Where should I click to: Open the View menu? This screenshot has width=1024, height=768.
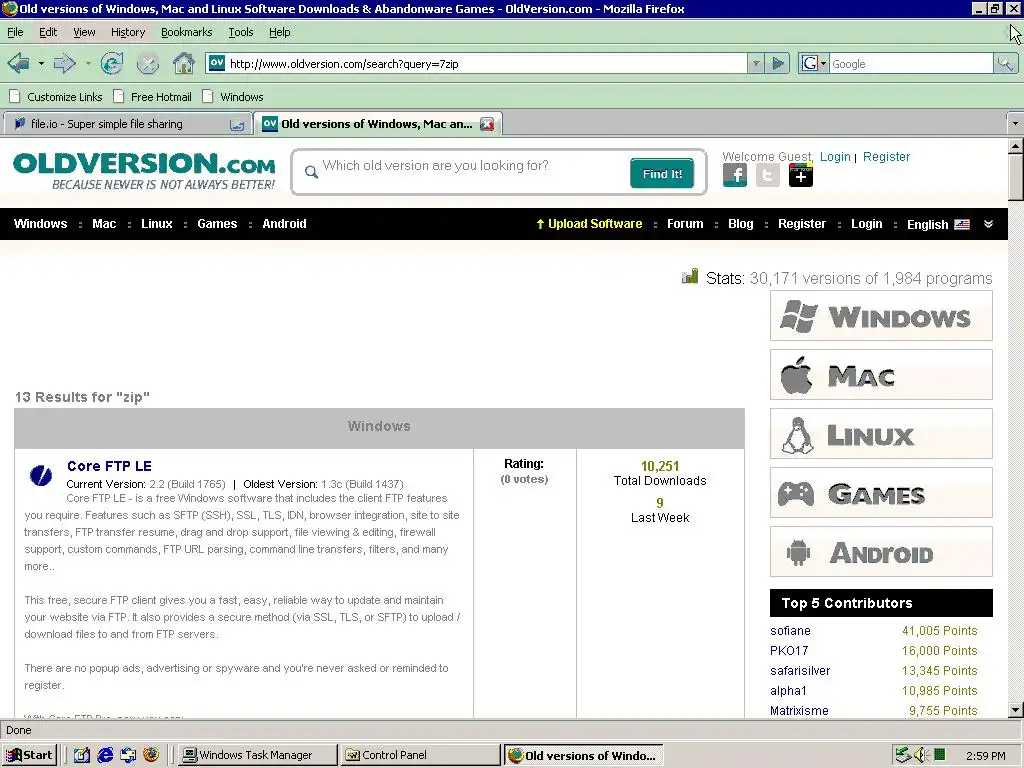click(84, 32)
